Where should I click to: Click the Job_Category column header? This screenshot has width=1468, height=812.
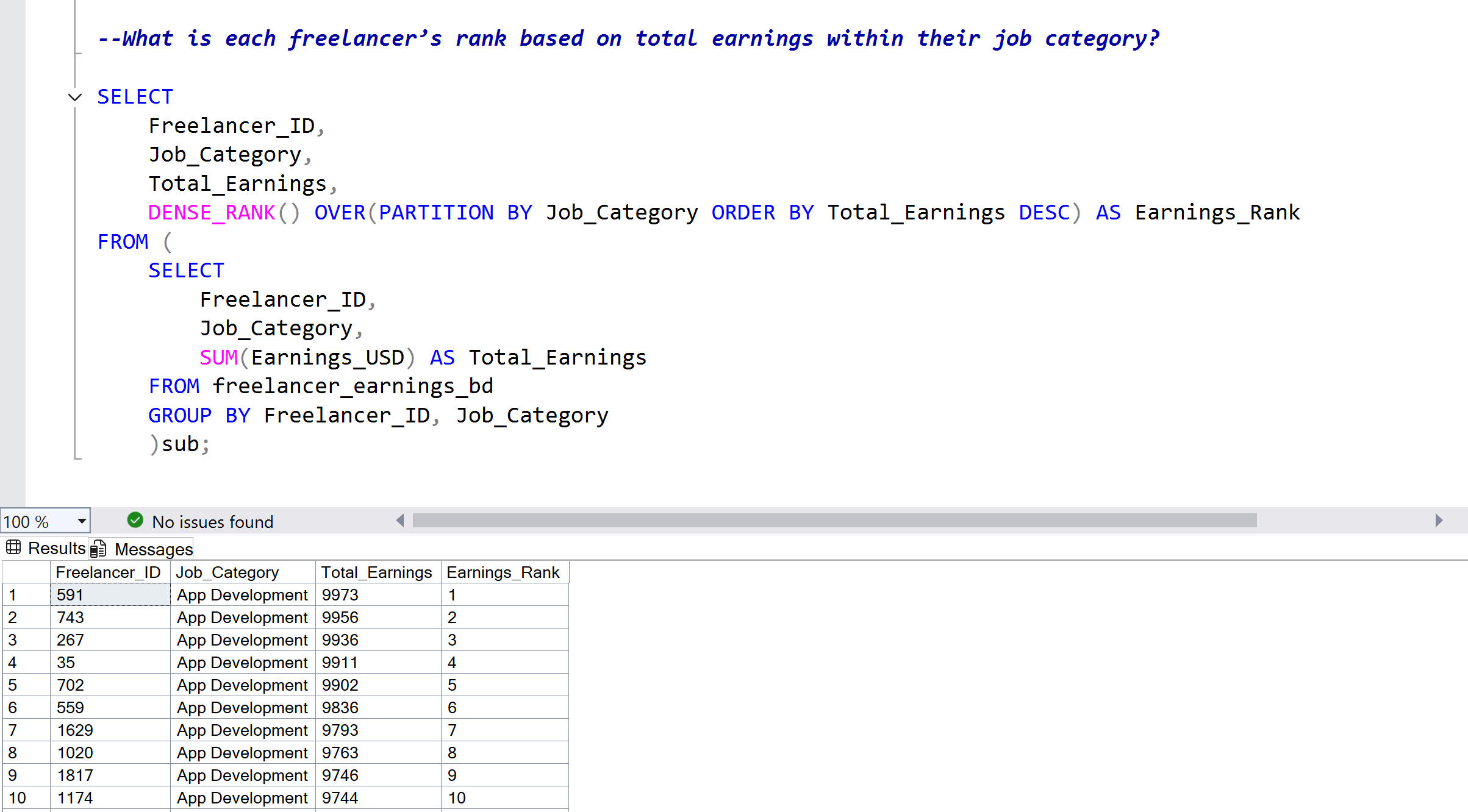pos(227,572)
